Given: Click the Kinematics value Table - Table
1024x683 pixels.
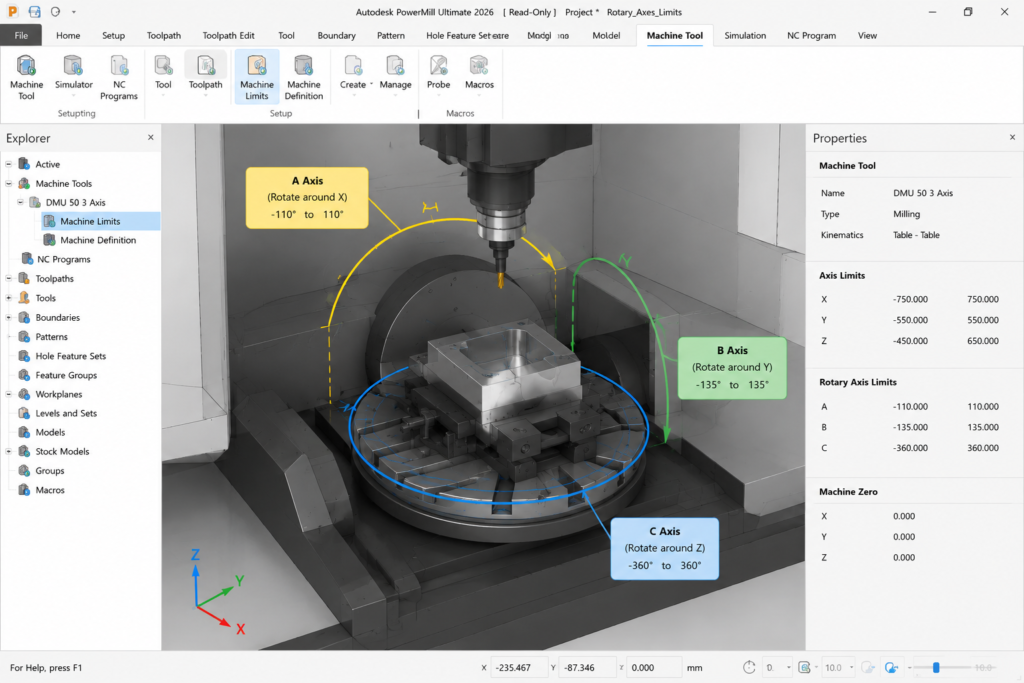Looking at the screenshot, I should pyautogui.click(x=916, y=235).
